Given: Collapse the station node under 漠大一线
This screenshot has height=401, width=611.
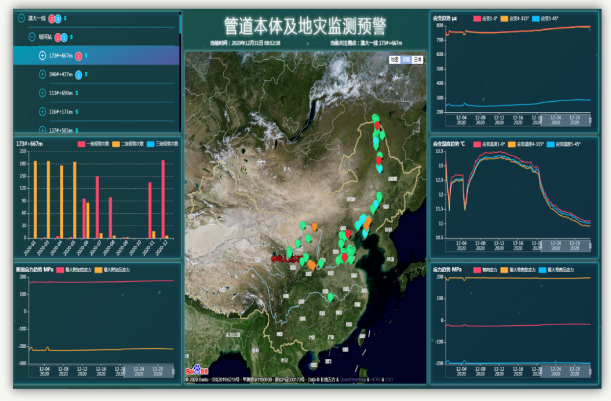Looking at the screenshot, I should click(x=32, y=37).
